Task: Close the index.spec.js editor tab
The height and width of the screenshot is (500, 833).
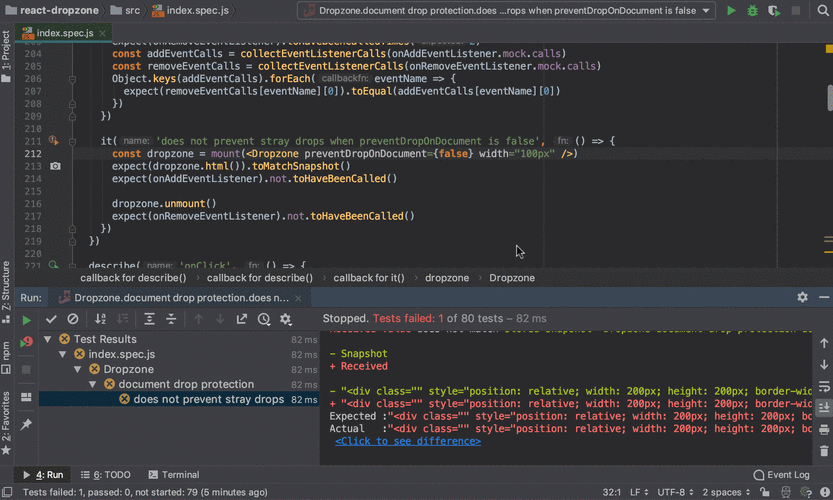Action: pyautogui.click(x=102, y=33)
